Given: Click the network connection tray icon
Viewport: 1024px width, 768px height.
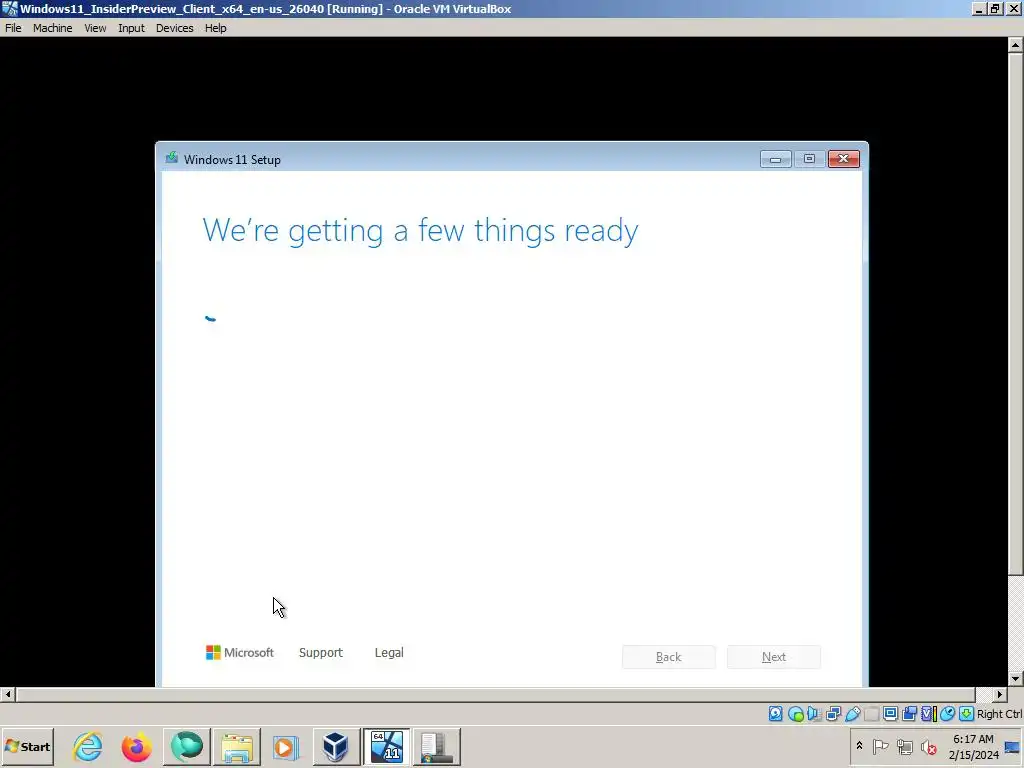Looking at the screenshot, I should pos(904,746).
